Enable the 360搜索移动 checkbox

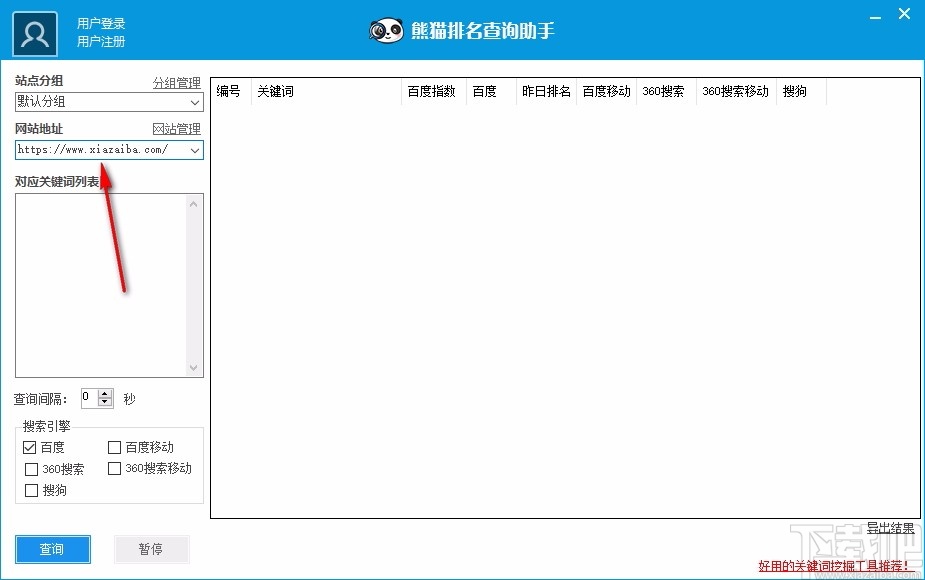pos(113,468)
